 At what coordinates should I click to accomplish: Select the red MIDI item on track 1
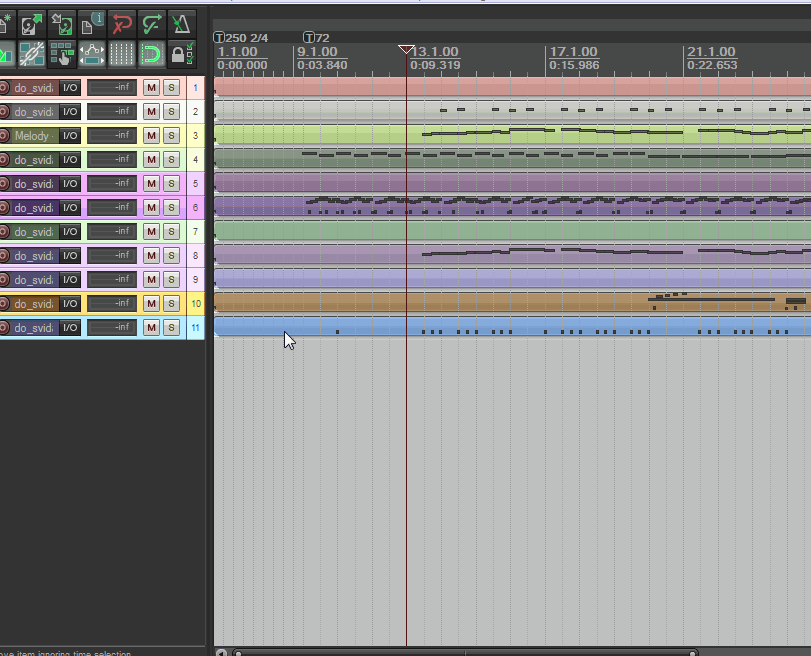(512, 86)
